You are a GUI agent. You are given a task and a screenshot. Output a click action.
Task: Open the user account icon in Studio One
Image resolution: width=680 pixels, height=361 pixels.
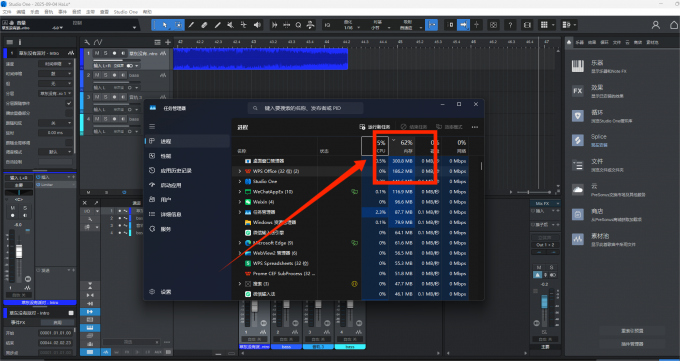tap(656, 25)
